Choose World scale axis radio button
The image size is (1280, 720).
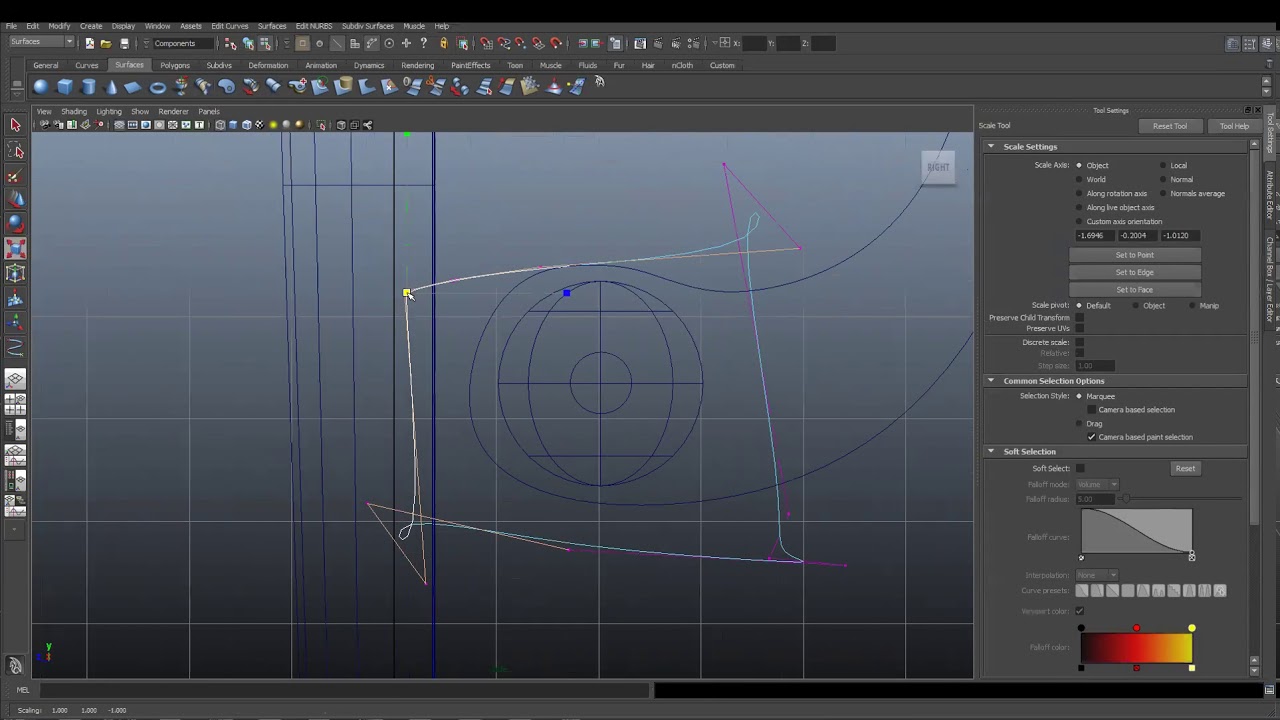[1079, 180]
